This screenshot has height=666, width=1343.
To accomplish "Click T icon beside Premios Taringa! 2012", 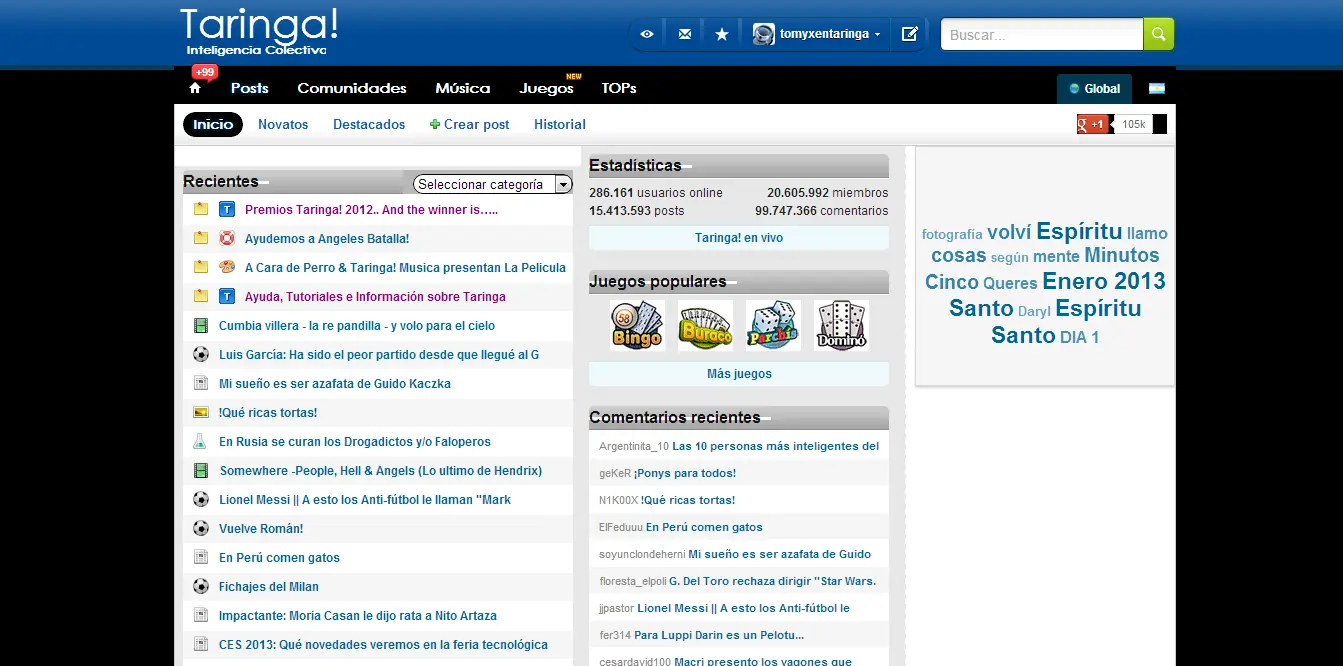I will 227,210.
